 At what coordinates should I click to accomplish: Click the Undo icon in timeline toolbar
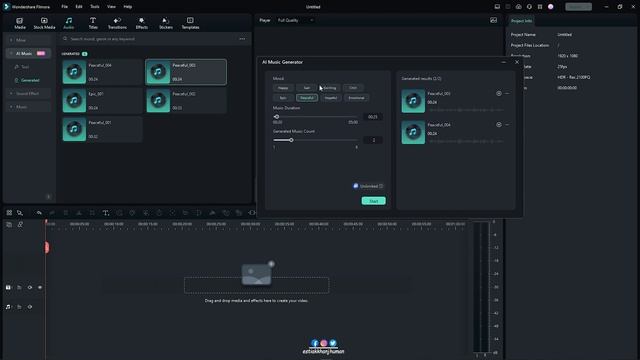click(39, 213)
